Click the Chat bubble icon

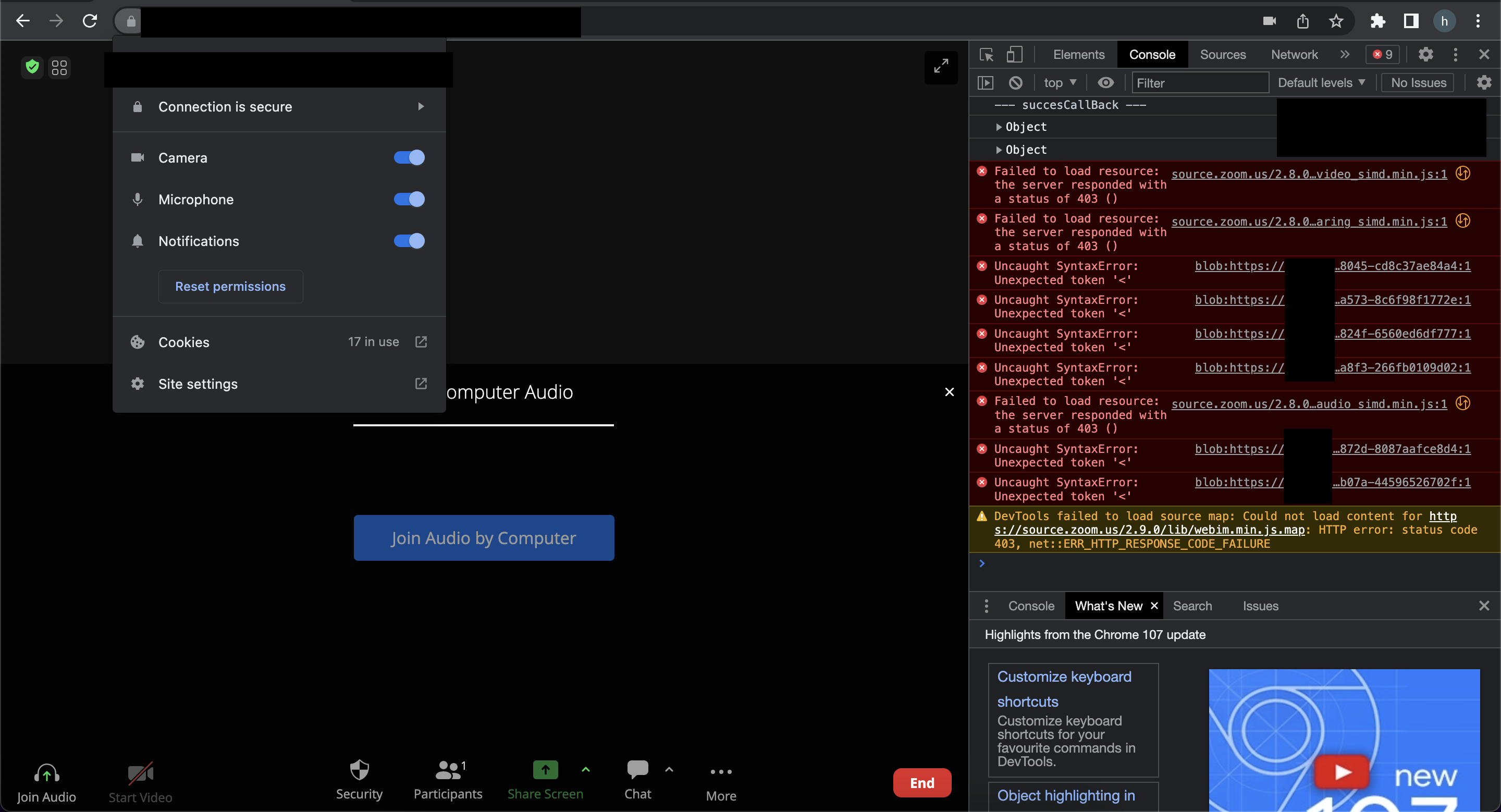[637, 769]
